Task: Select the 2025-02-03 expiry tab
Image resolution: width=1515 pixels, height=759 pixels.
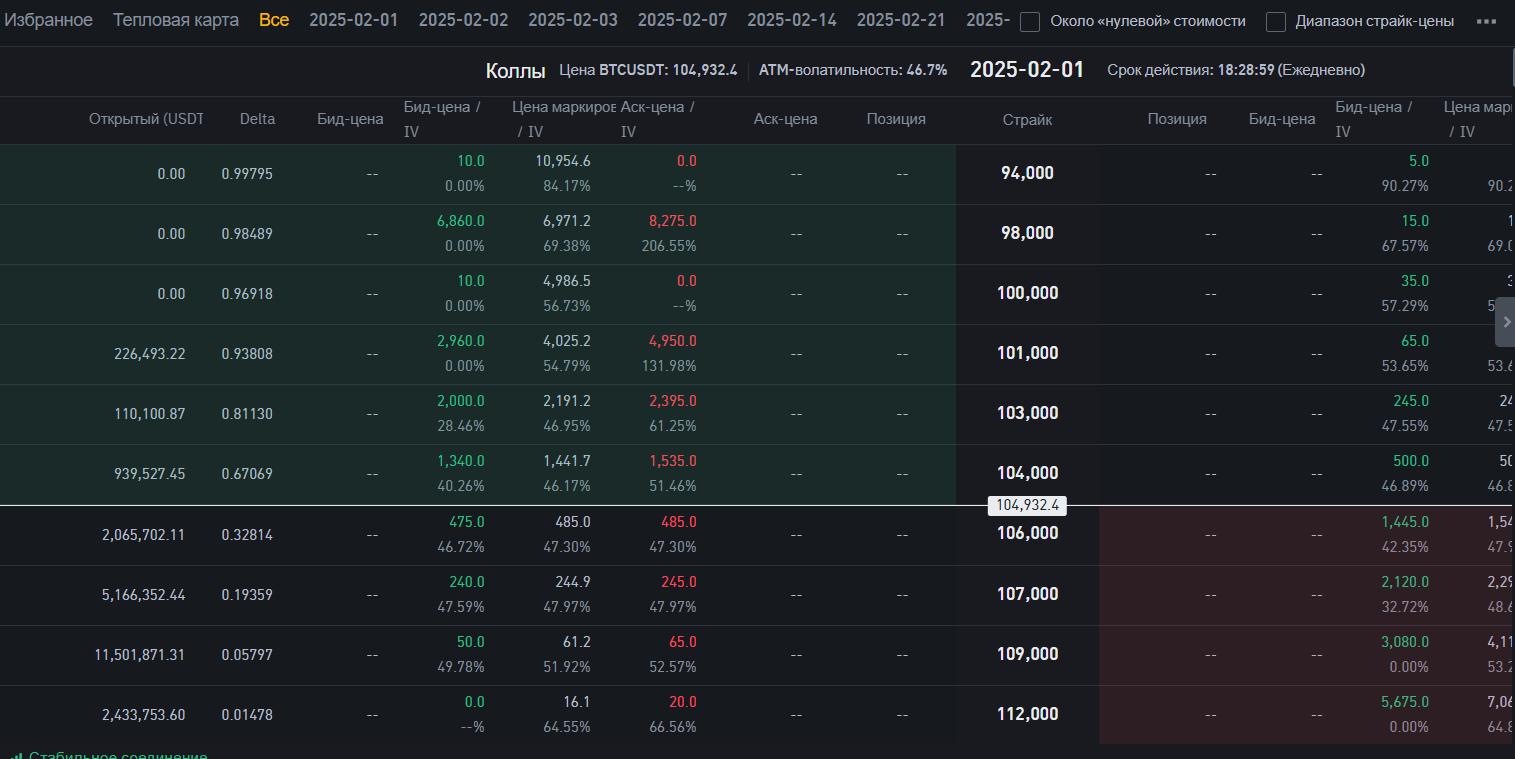Action: pos(573,20)
